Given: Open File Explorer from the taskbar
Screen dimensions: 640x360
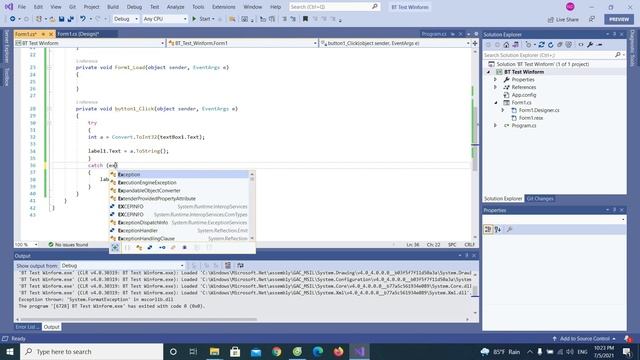Looking at the screenshot, I should 215,351.
